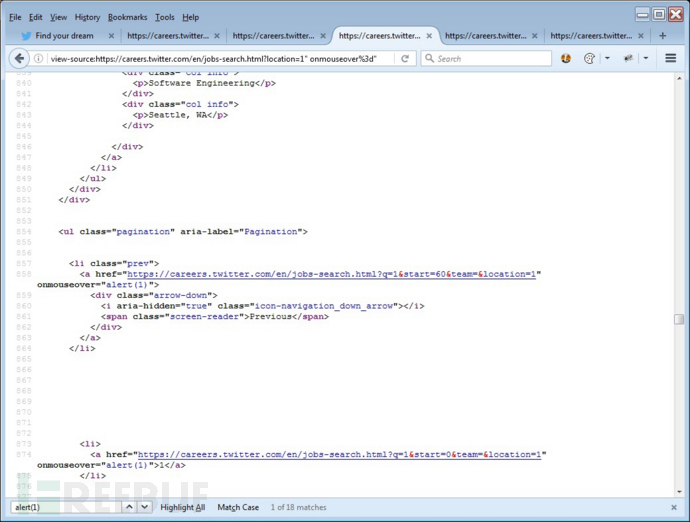Click scrollbar down arrow

click(x=679, y=492)
